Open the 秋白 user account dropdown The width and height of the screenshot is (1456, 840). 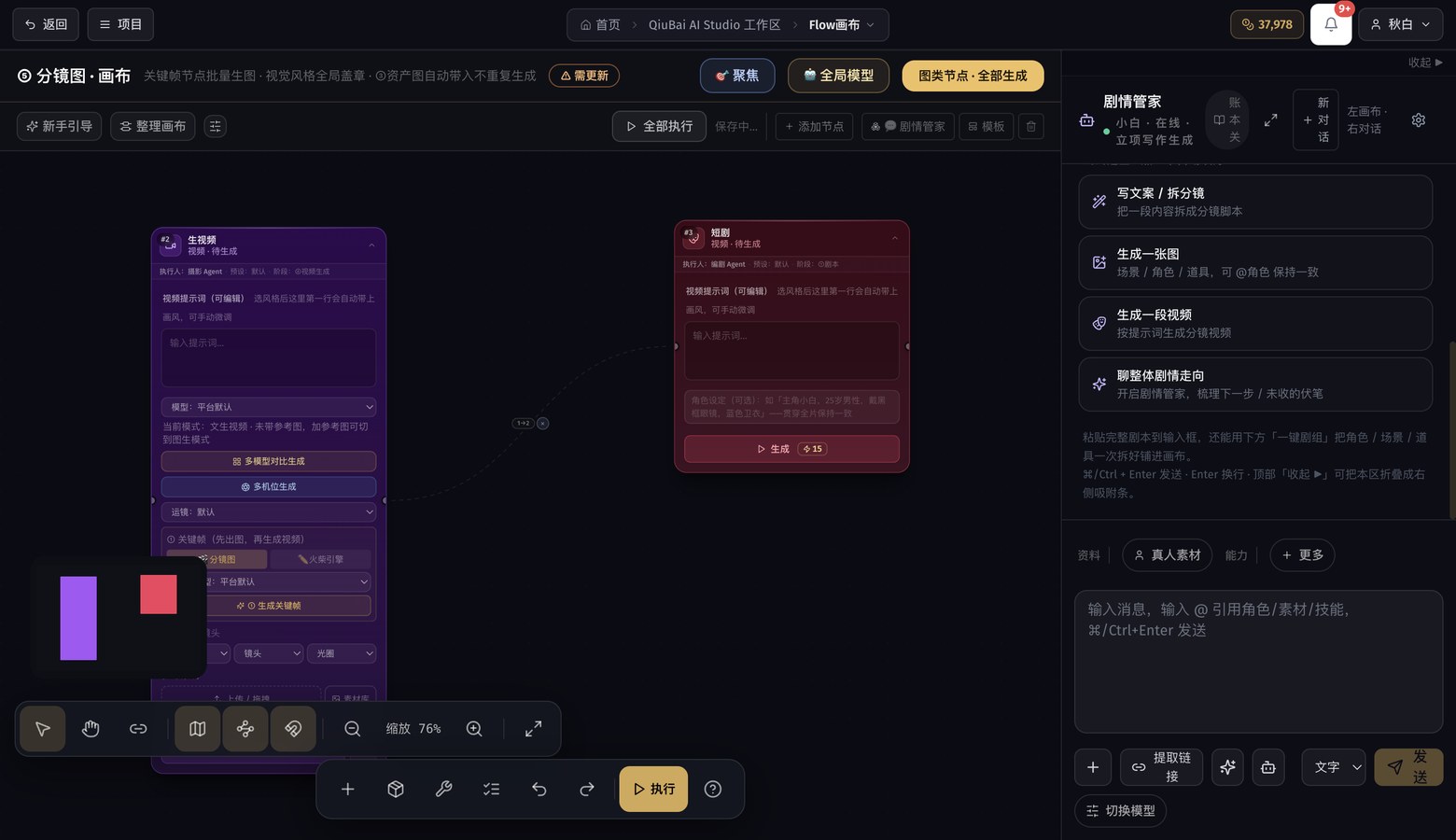(1400, 24)
